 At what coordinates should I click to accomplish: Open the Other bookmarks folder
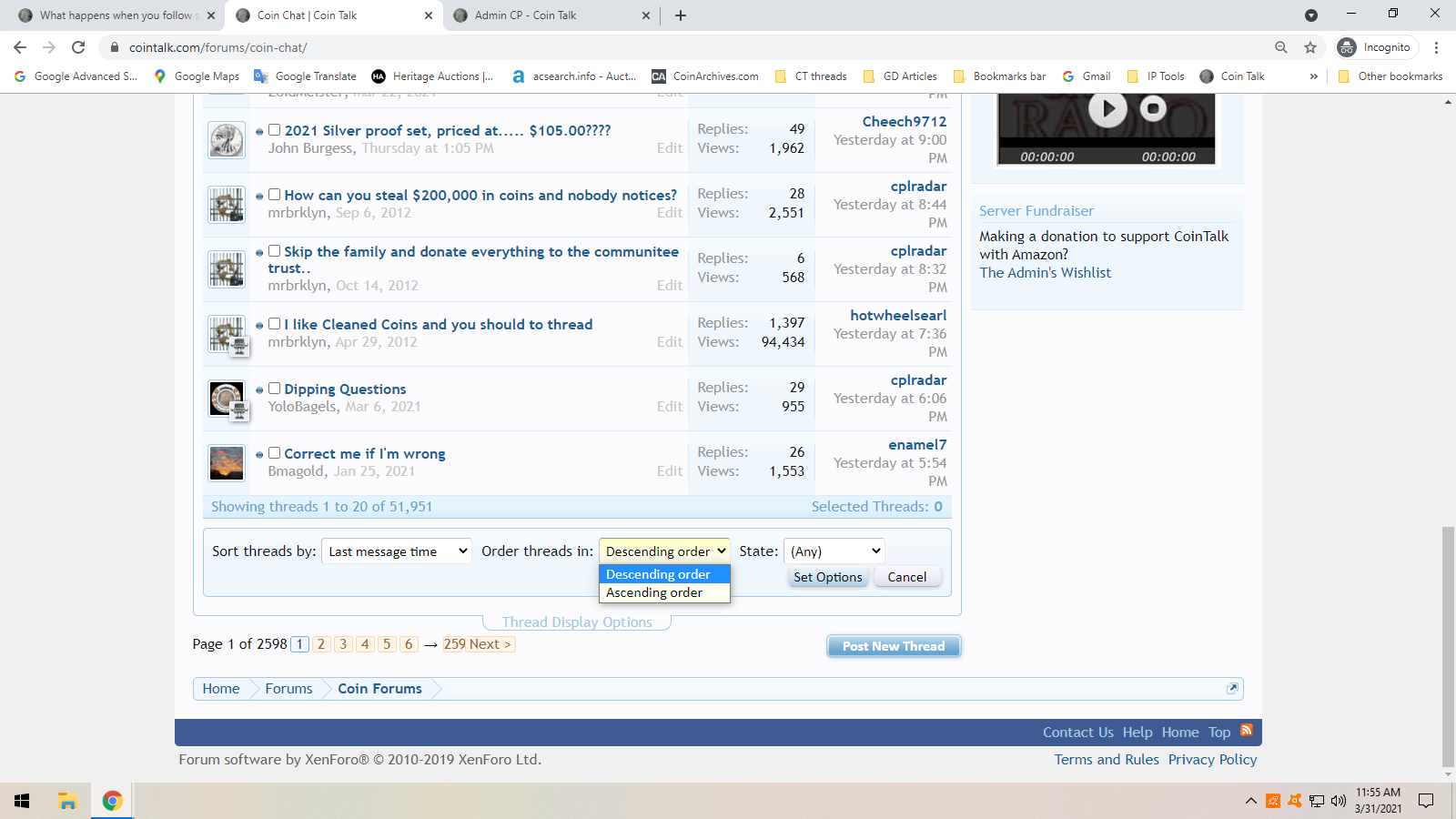pos(1390,76)
